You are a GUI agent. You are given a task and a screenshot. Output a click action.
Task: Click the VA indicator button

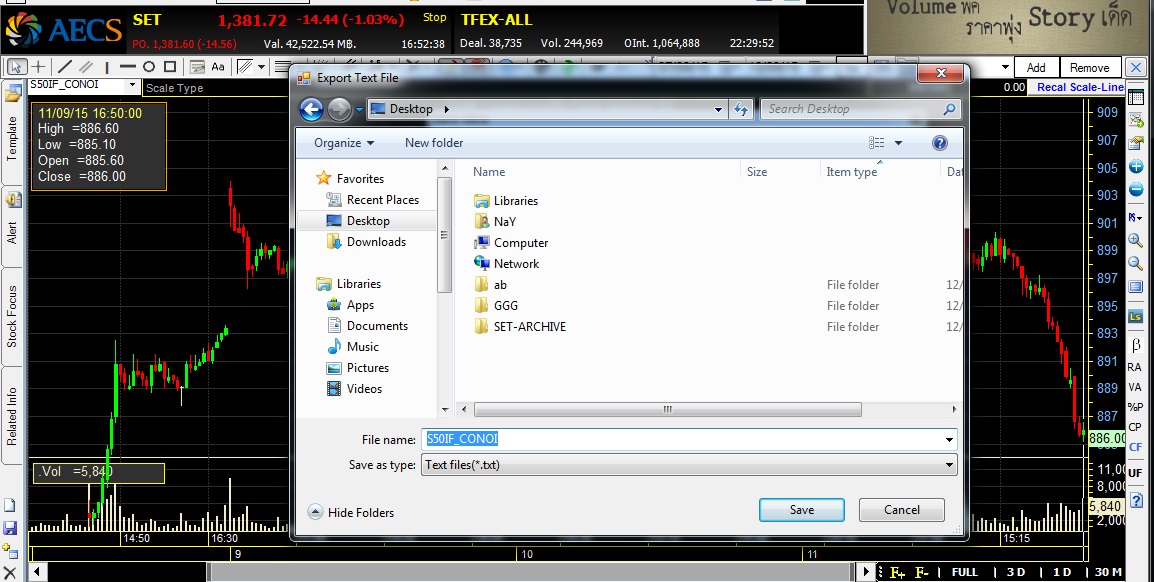coord(1135,387)
